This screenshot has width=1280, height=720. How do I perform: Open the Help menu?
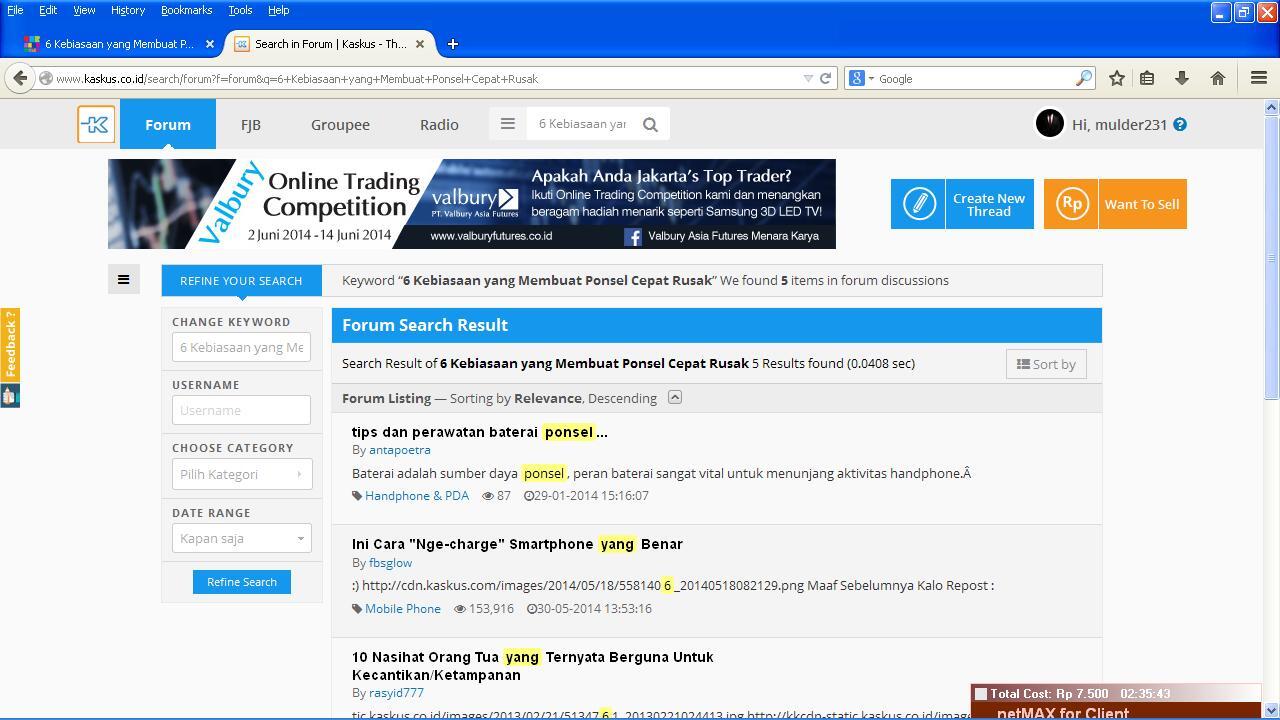(x=278, y=10)
